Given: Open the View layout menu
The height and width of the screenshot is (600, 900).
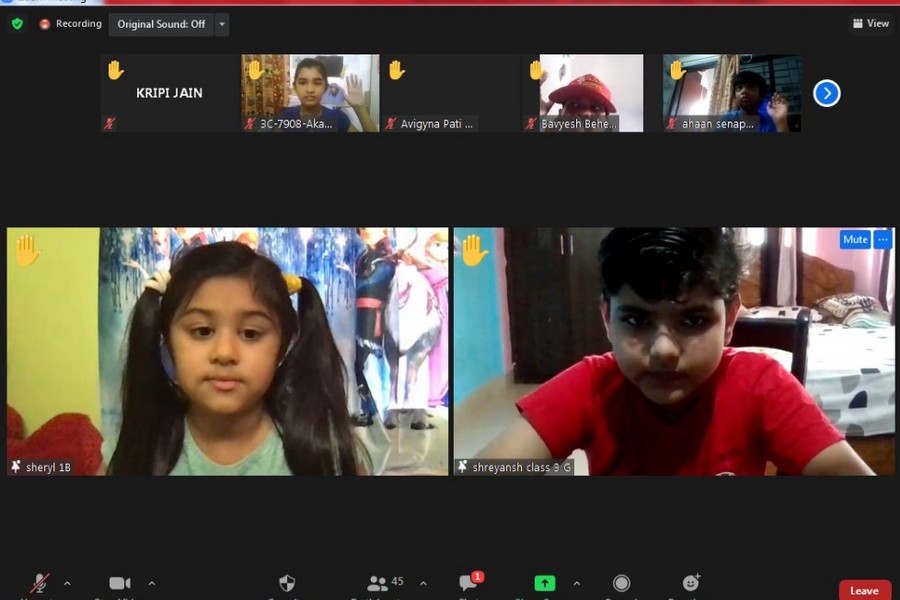Looking at the screenshot, I should pos(870,23).
